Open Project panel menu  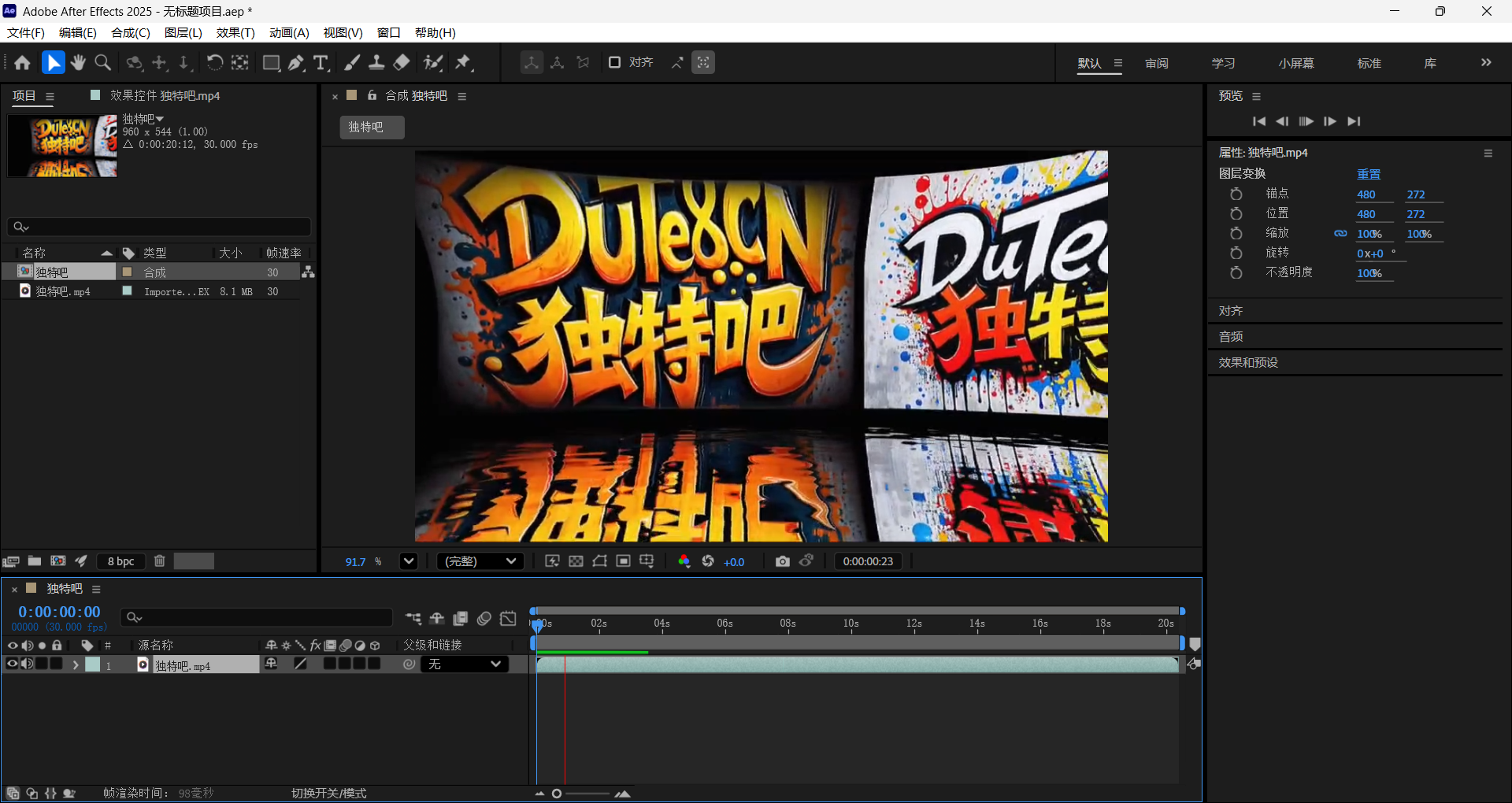50,97
